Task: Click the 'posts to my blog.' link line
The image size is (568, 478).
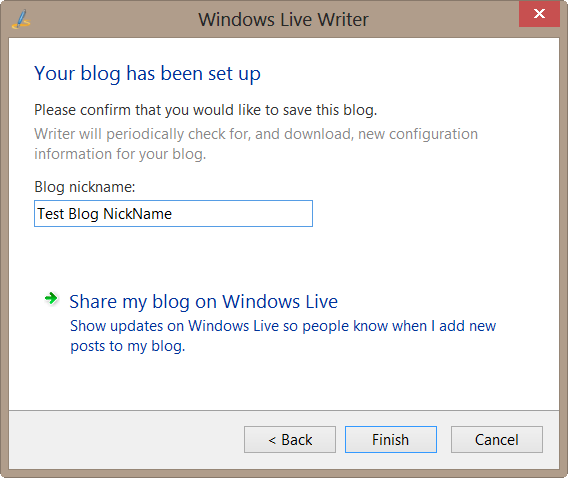Action: tap(128, 346)
